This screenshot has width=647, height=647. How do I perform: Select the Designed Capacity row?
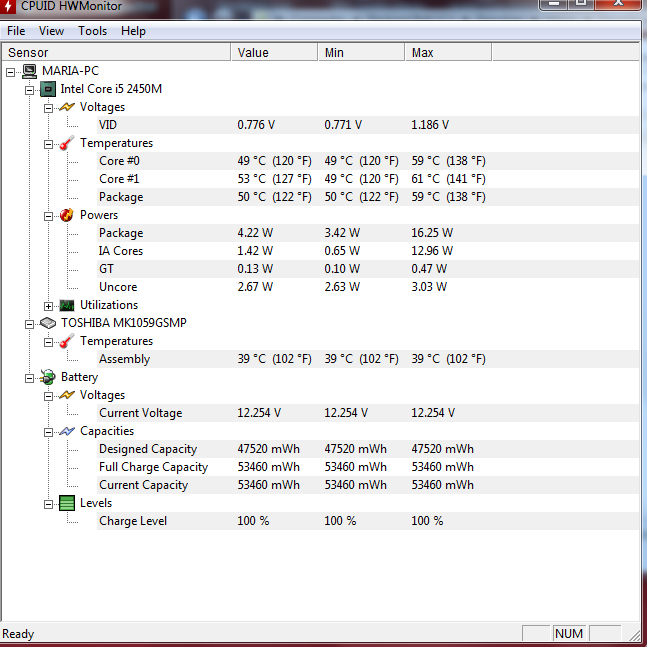[368, 449]
